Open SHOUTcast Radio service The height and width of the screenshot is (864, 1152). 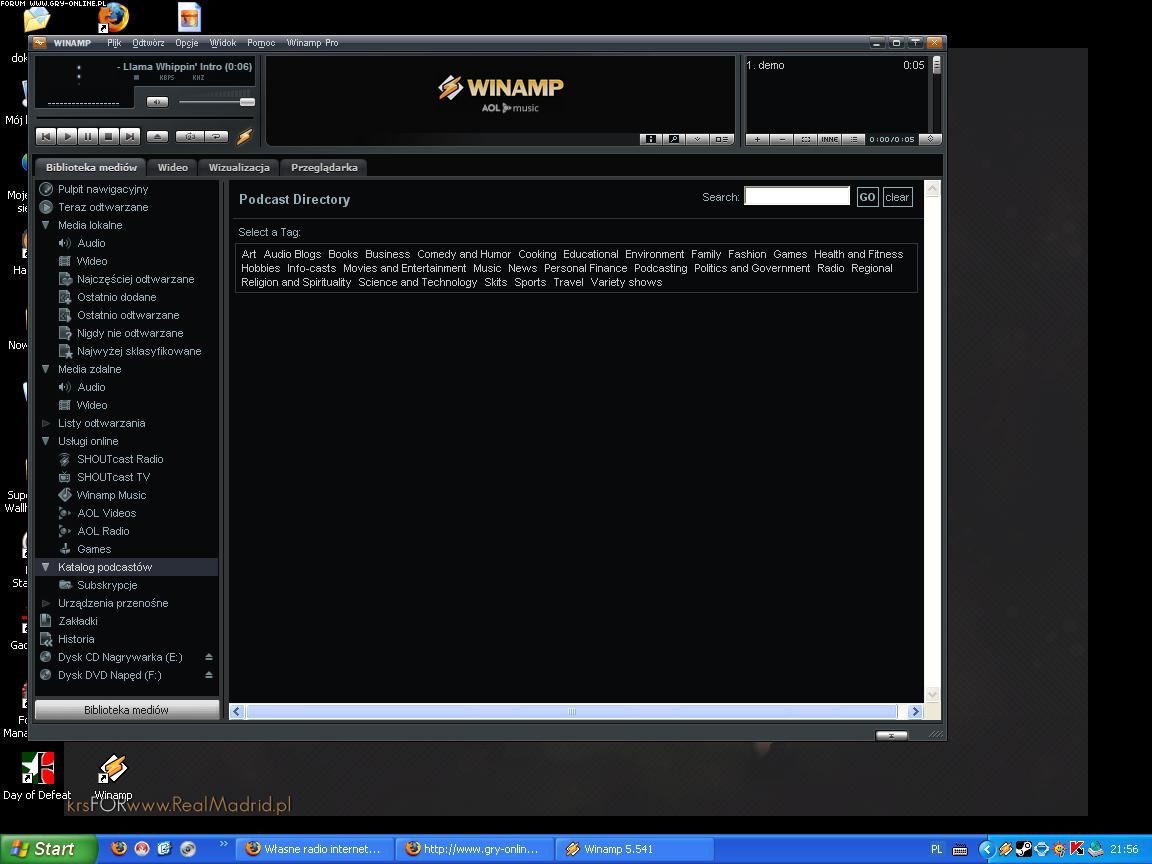tap(120, 459)
